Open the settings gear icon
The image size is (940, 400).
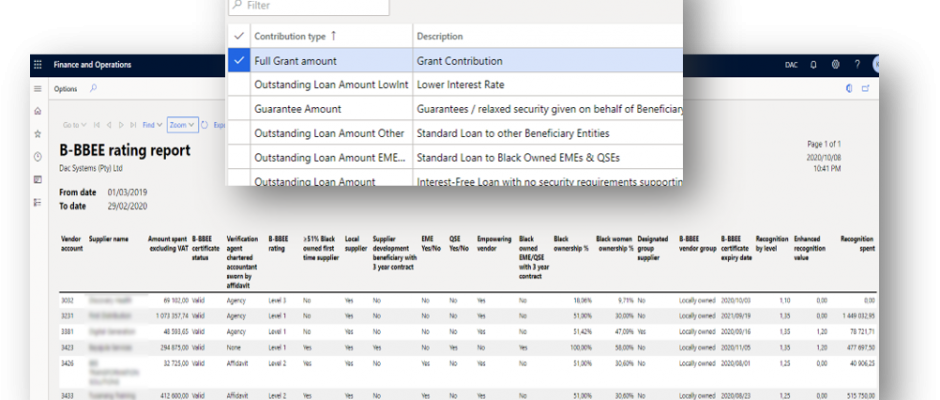click(x=836, y=64)
